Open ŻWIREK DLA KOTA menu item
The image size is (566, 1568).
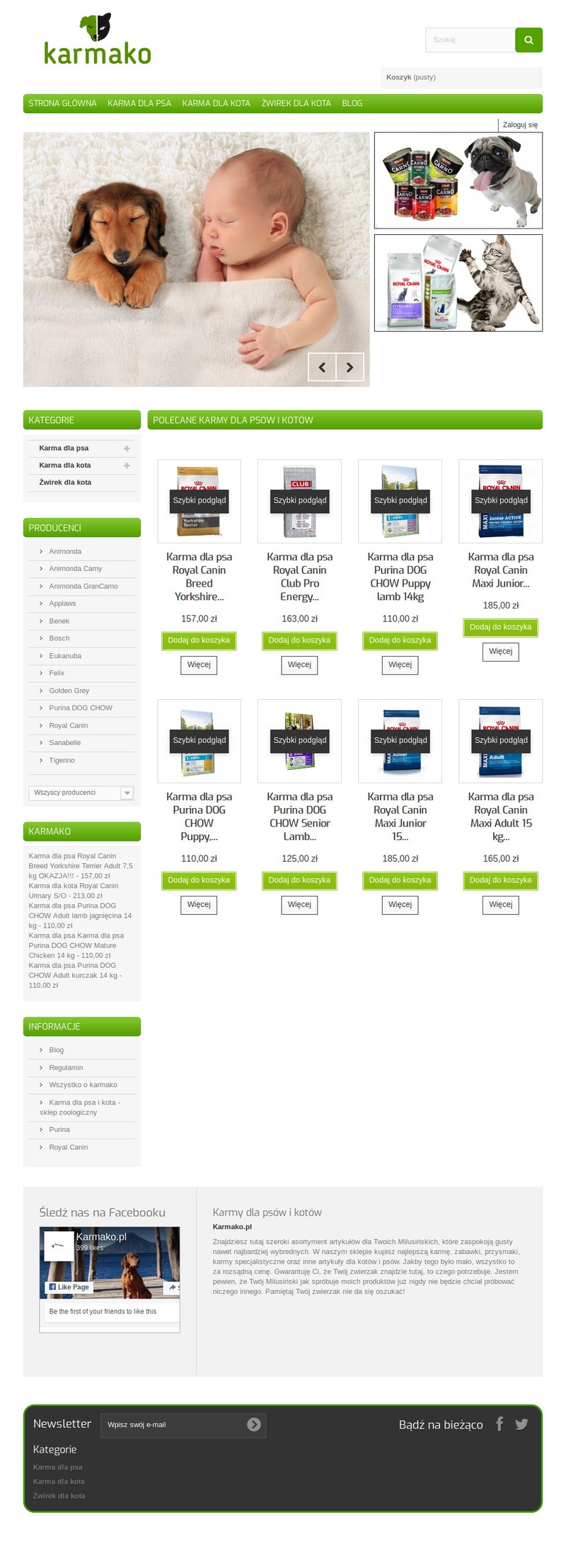296,103
